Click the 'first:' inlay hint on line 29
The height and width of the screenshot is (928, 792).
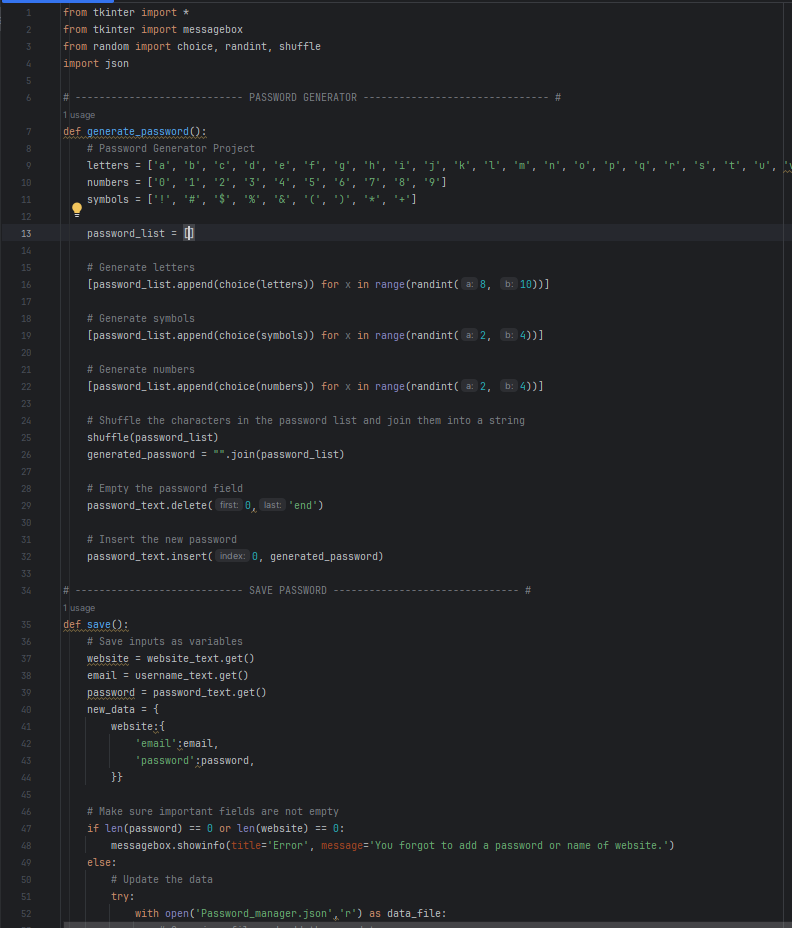pyautogui.click(x=229, y=506)
